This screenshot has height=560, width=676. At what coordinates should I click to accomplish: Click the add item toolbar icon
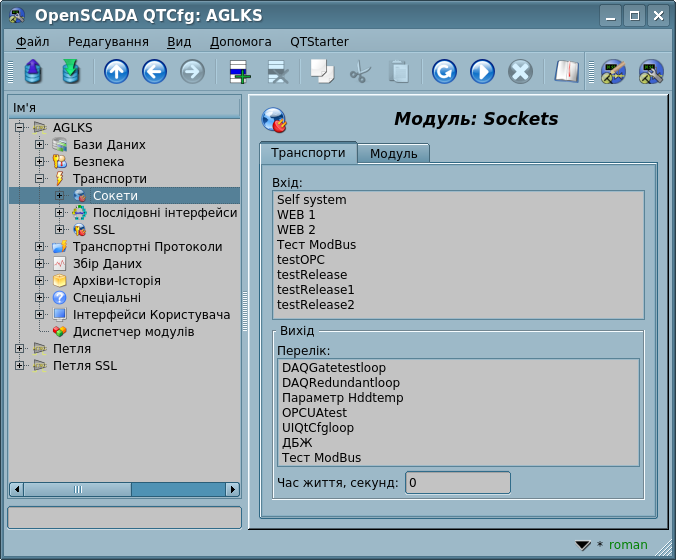pyautogui.click(x=240, y=72)
